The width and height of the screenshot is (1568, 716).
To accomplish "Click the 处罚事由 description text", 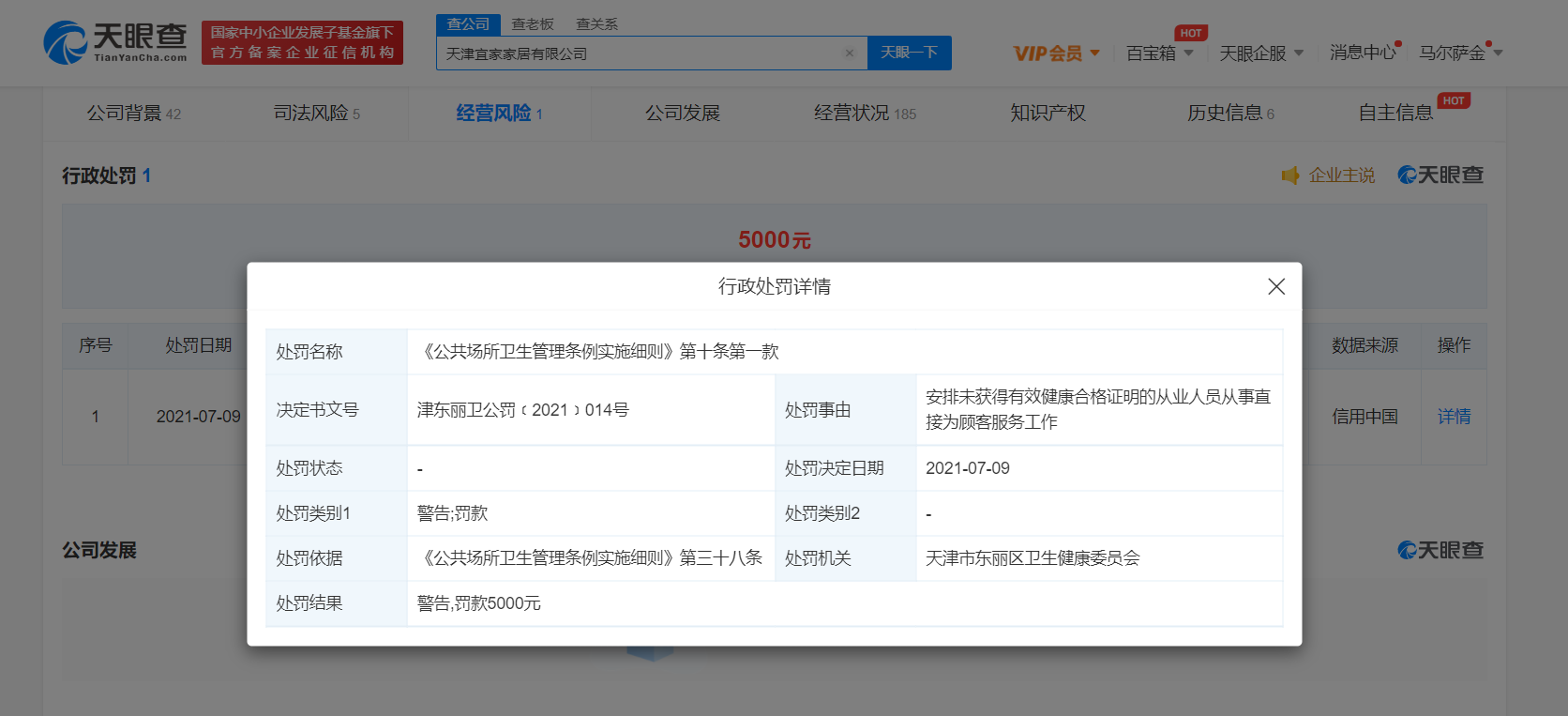I will tap(1098, 409).
